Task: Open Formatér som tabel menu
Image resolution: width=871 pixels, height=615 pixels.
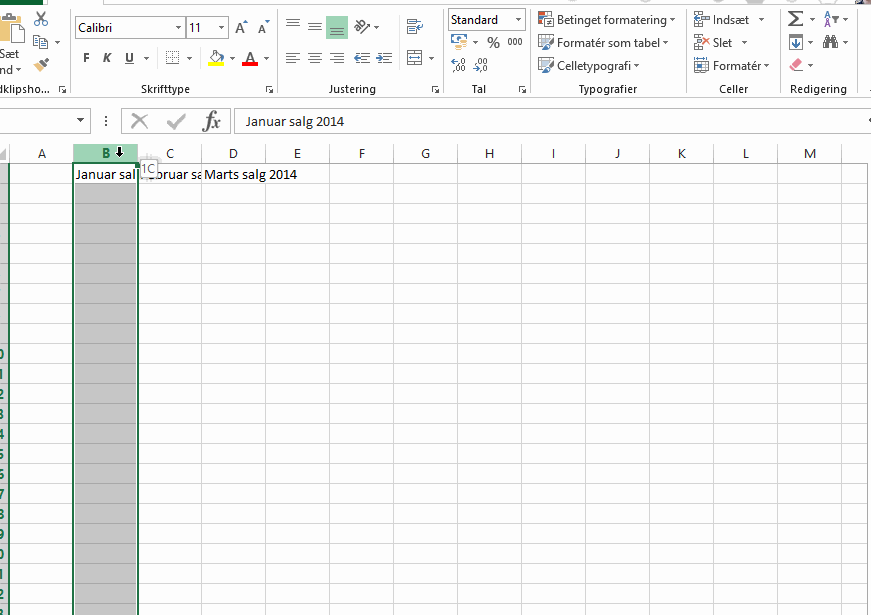Action: pyautogui.click(x=604, y=42)
